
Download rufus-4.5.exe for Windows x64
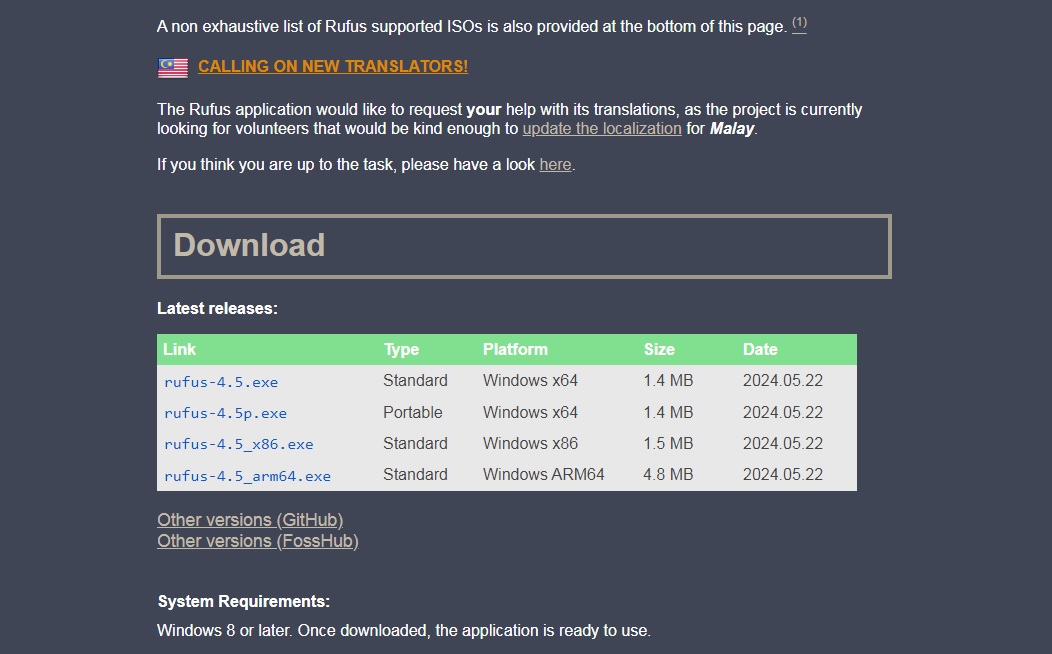pos(221,382)
